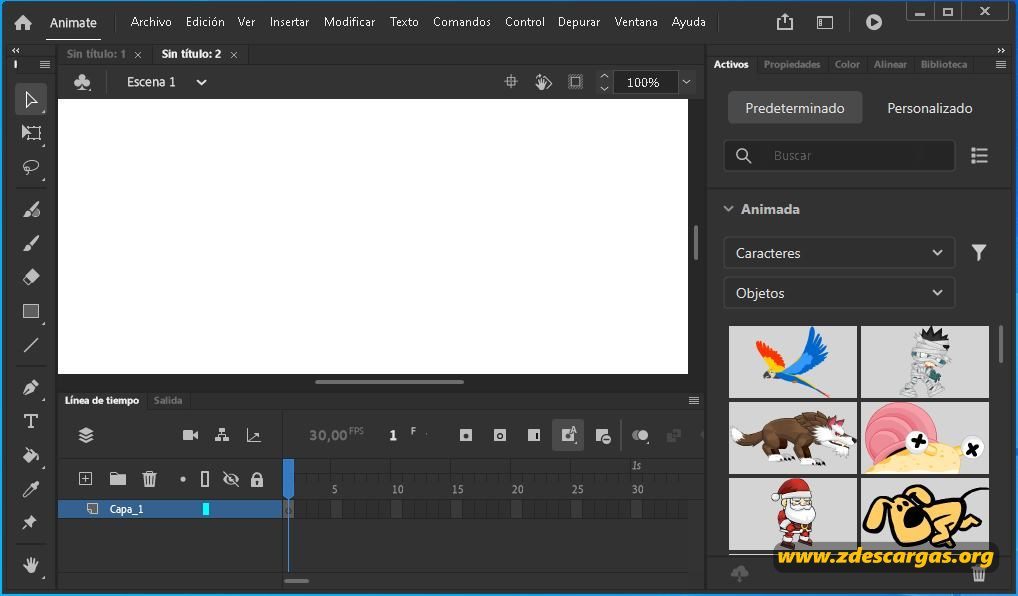Select the Fluid Brush tool
Viewport: 1018px width, 596px height.
[x=31, y=210]
